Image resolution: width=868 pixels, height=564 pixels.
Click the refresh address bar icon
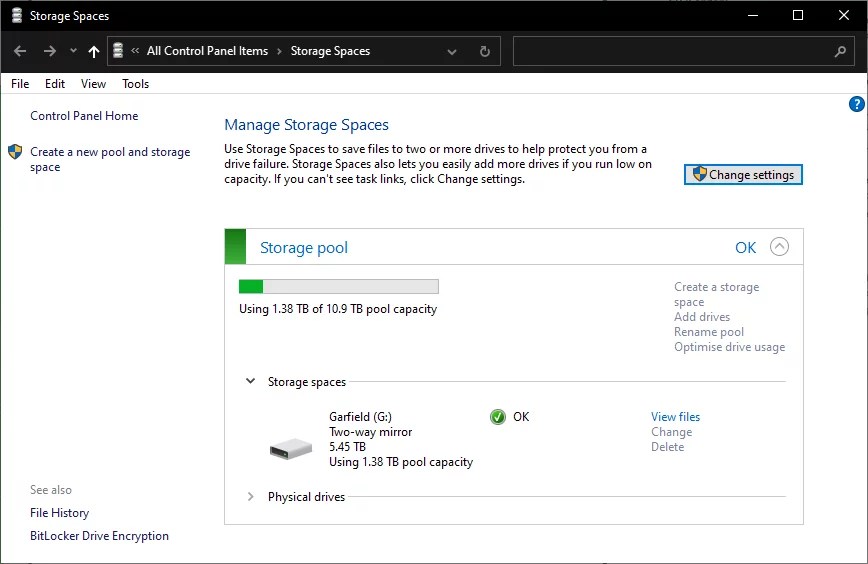485,51
